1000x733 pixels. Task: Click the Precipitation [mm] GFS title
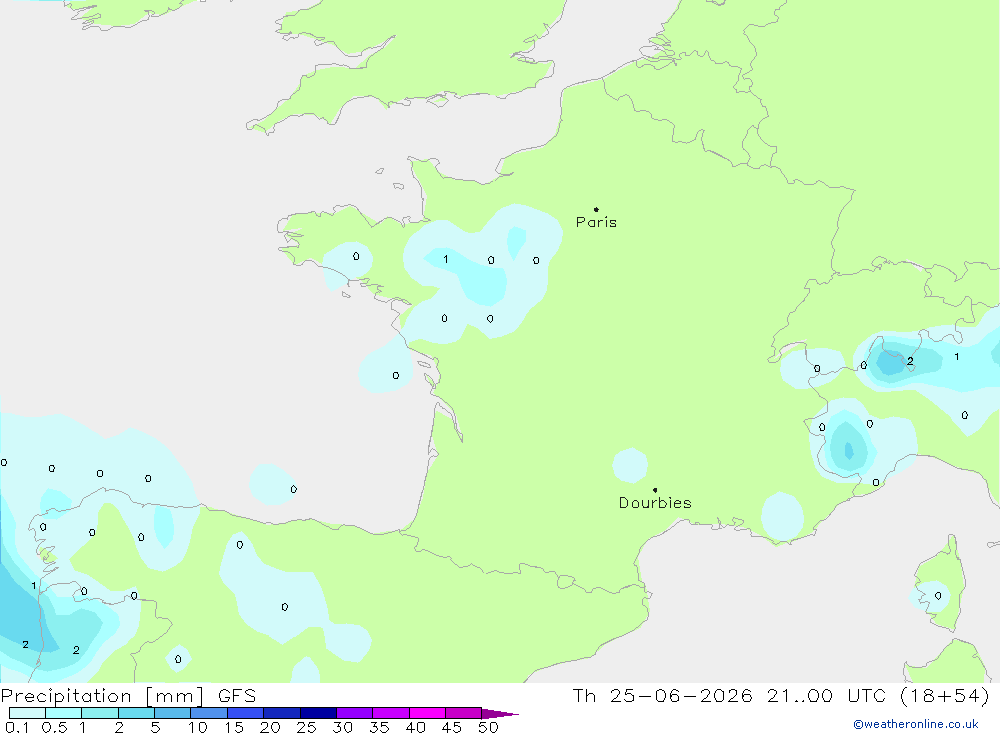click(128, 695)
